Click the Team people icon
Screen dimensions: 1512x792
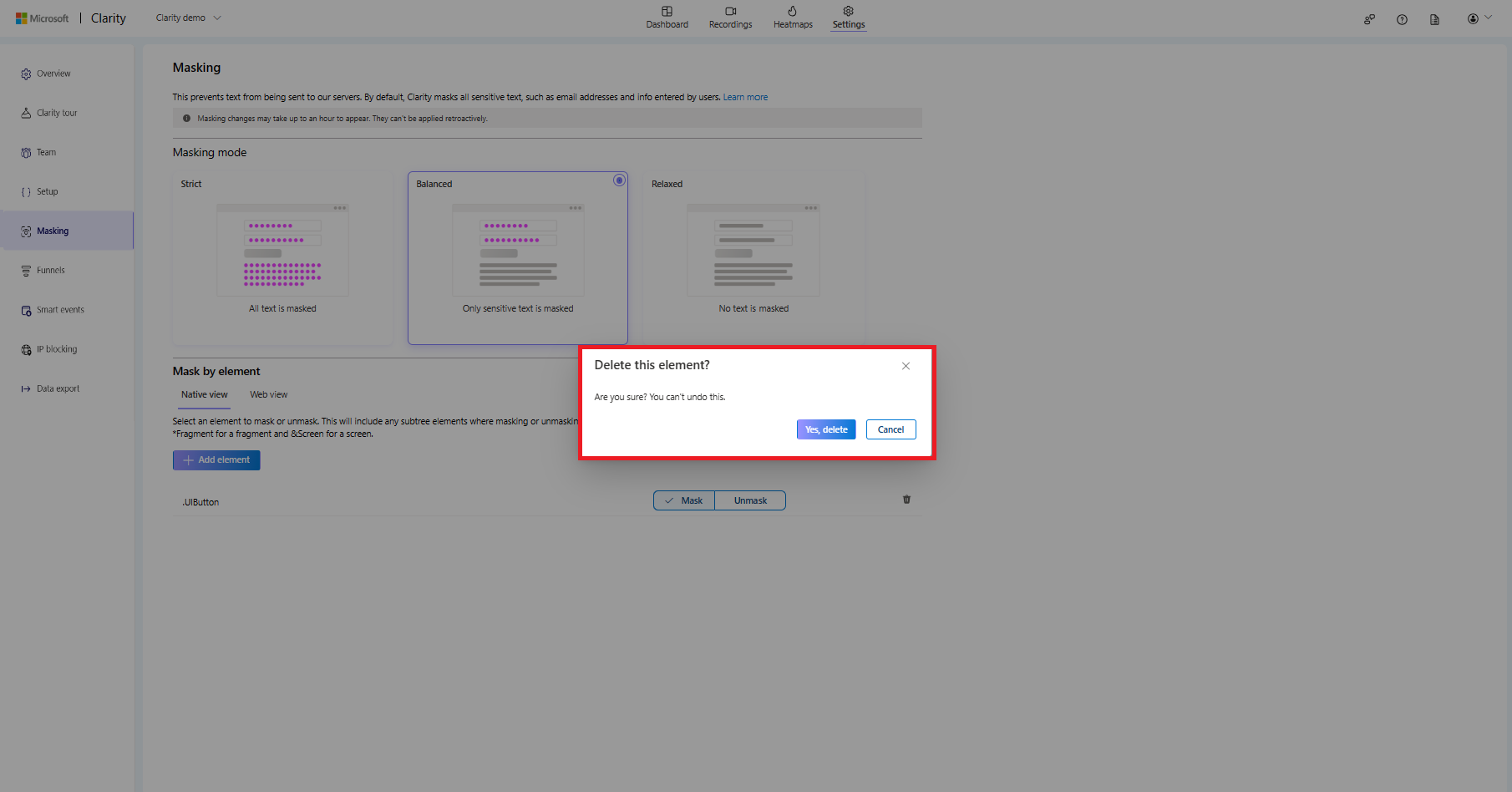[x=26, y=153]
